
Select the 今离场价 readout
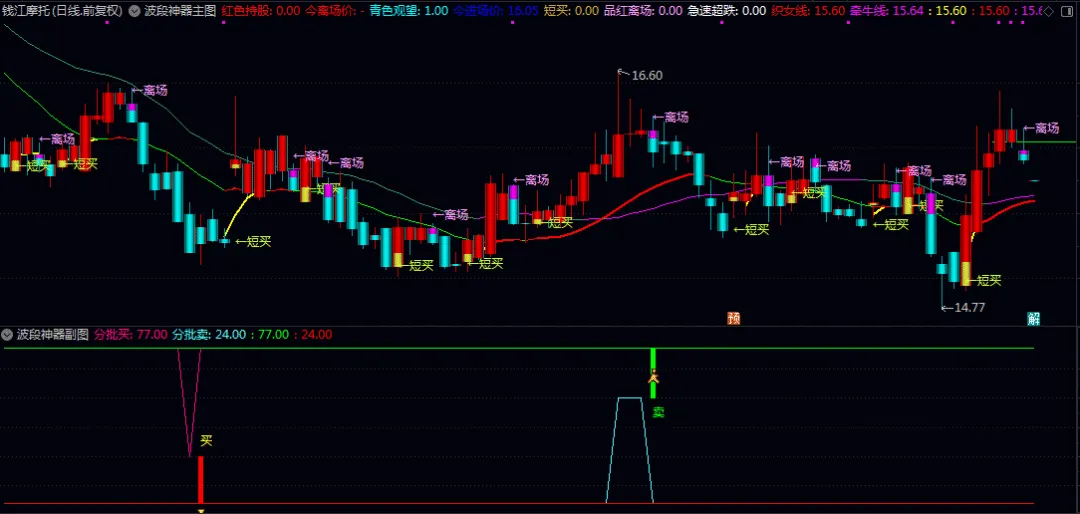tap(335, 11)
